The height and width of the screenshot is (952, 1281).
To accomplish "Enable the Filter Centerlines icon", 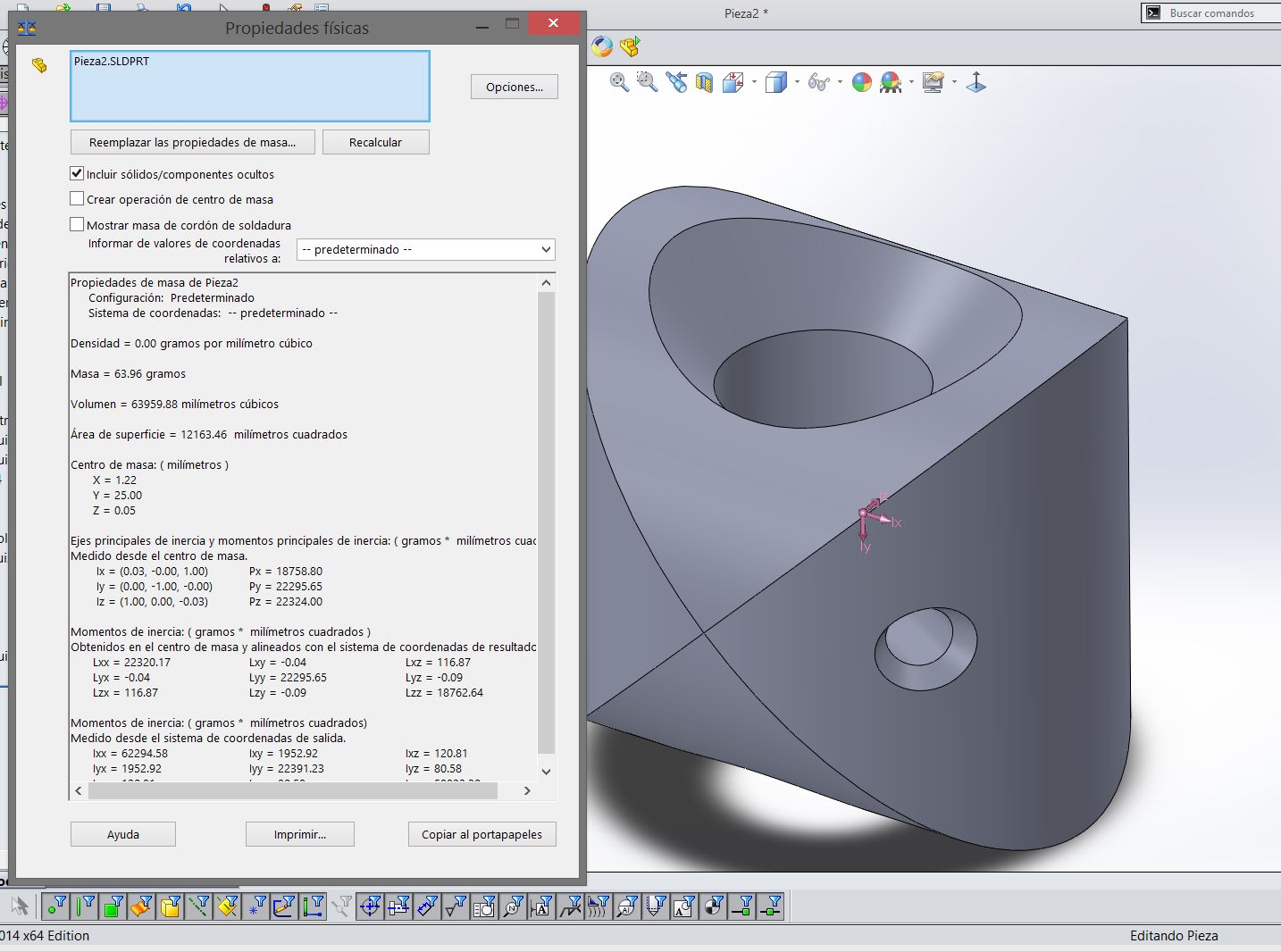I will [398, 906].
